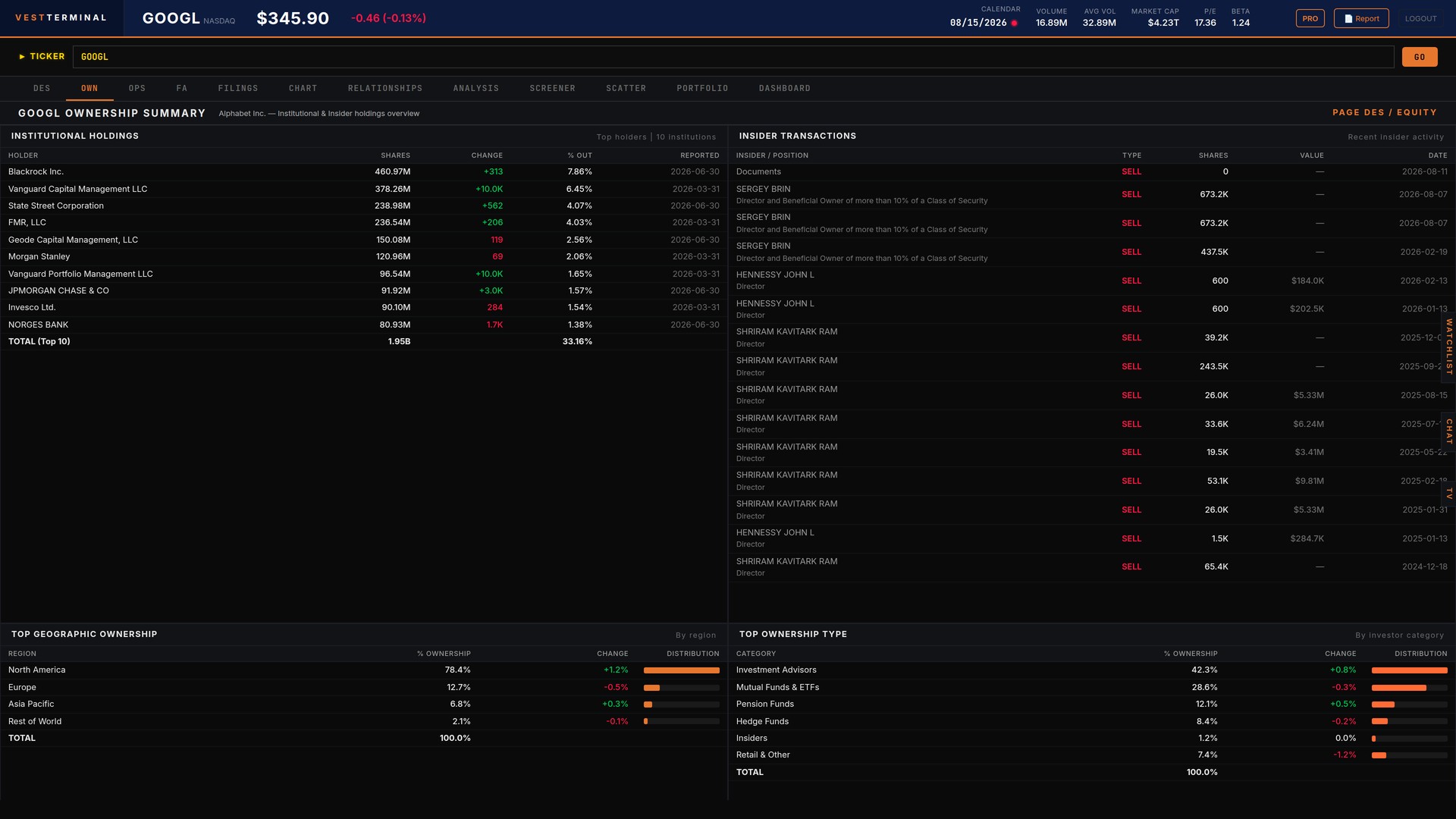Open the VESTTERMINAL home logo
Screen dimensions: 1456x819
[x=61, y=18]
